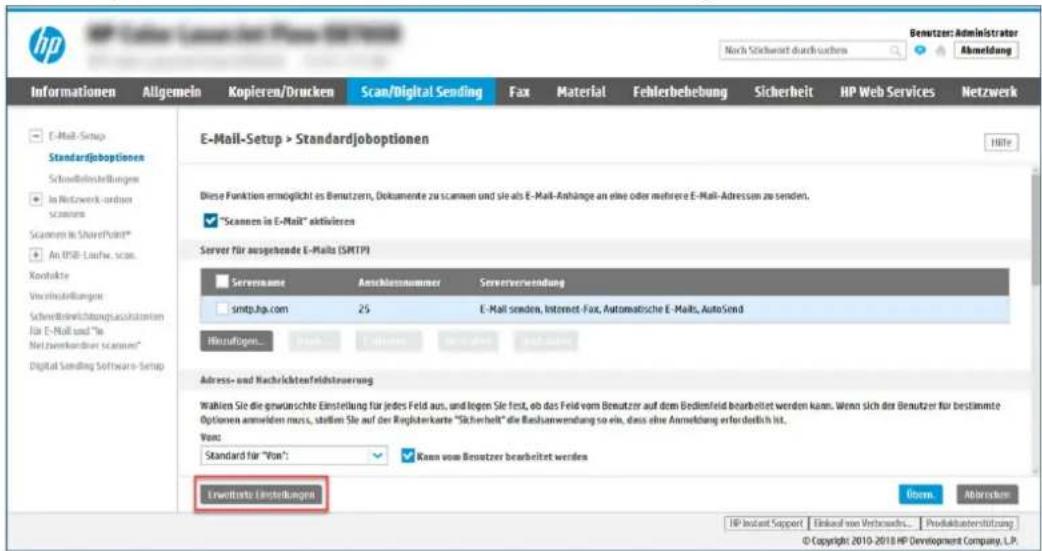Toggle "Kann vom Benutzer bearbeitet werden" checkbox

(408, 457)
